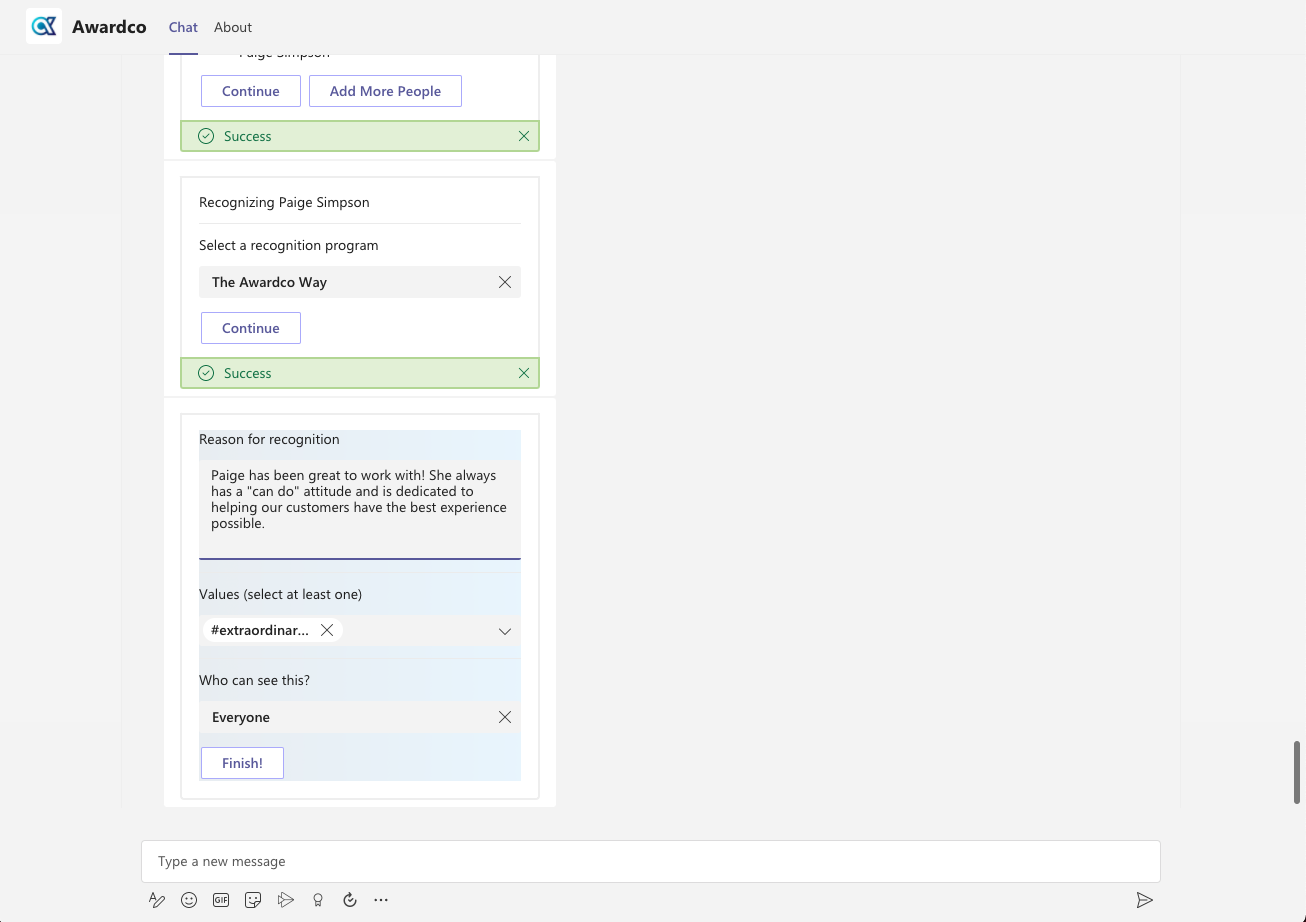This screenshot has height=922, width=1306.
Task: Expand the Values dropdown chevron
Action: 505,631
